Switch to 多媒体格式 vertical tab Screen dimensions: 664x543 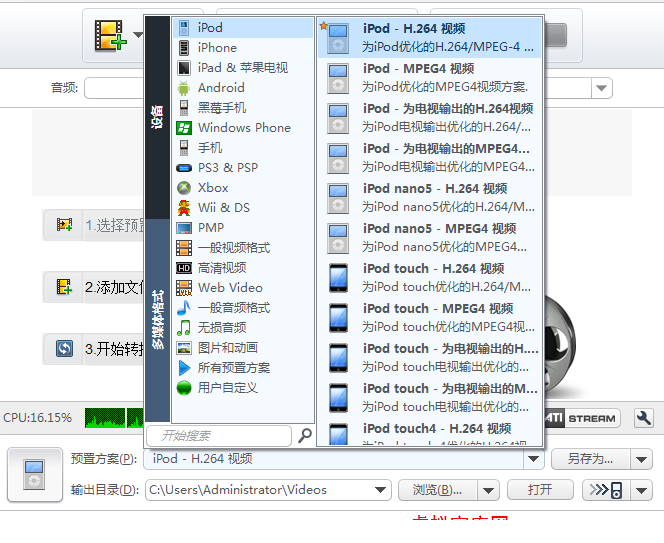(x=158, y=320)
